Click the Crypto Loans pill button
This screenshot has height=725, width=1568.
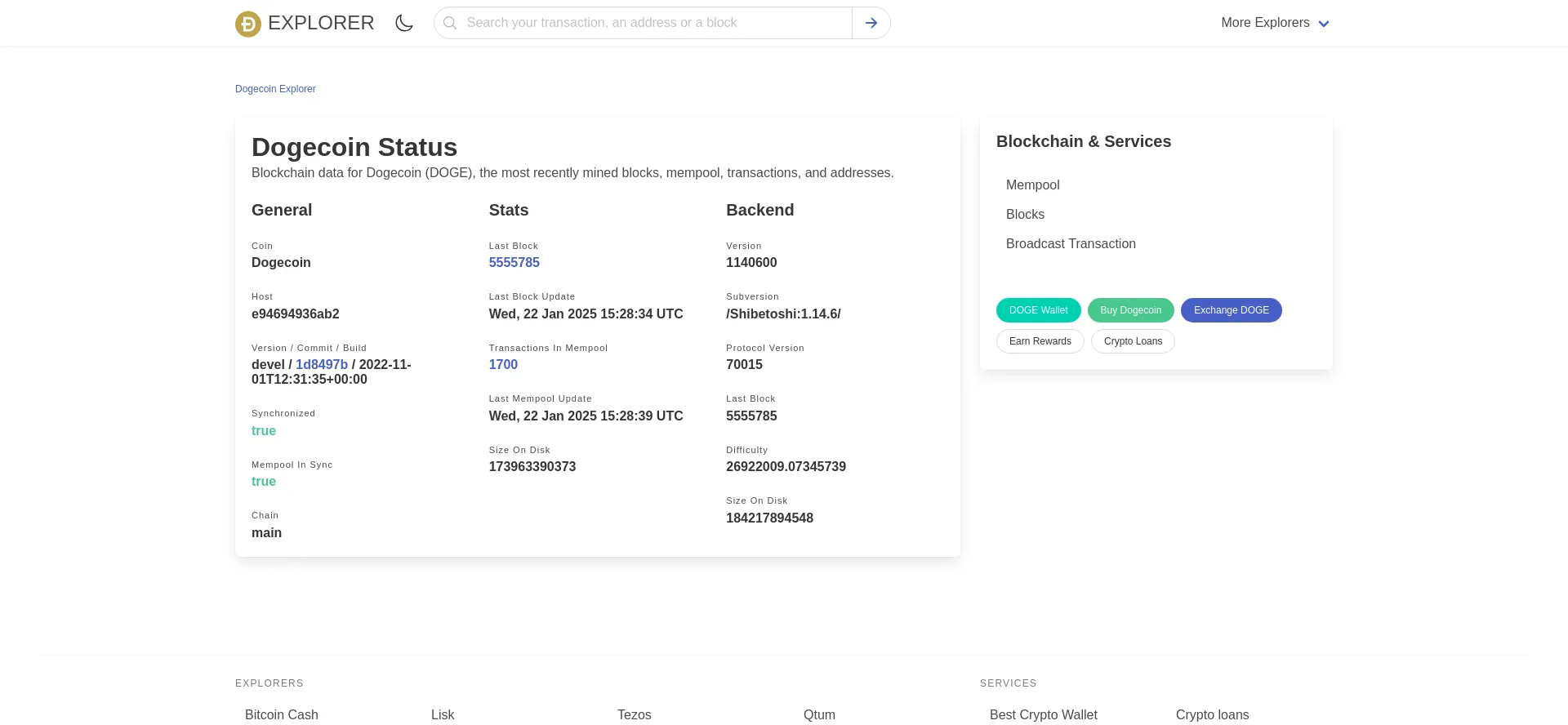coord(1134,341)
